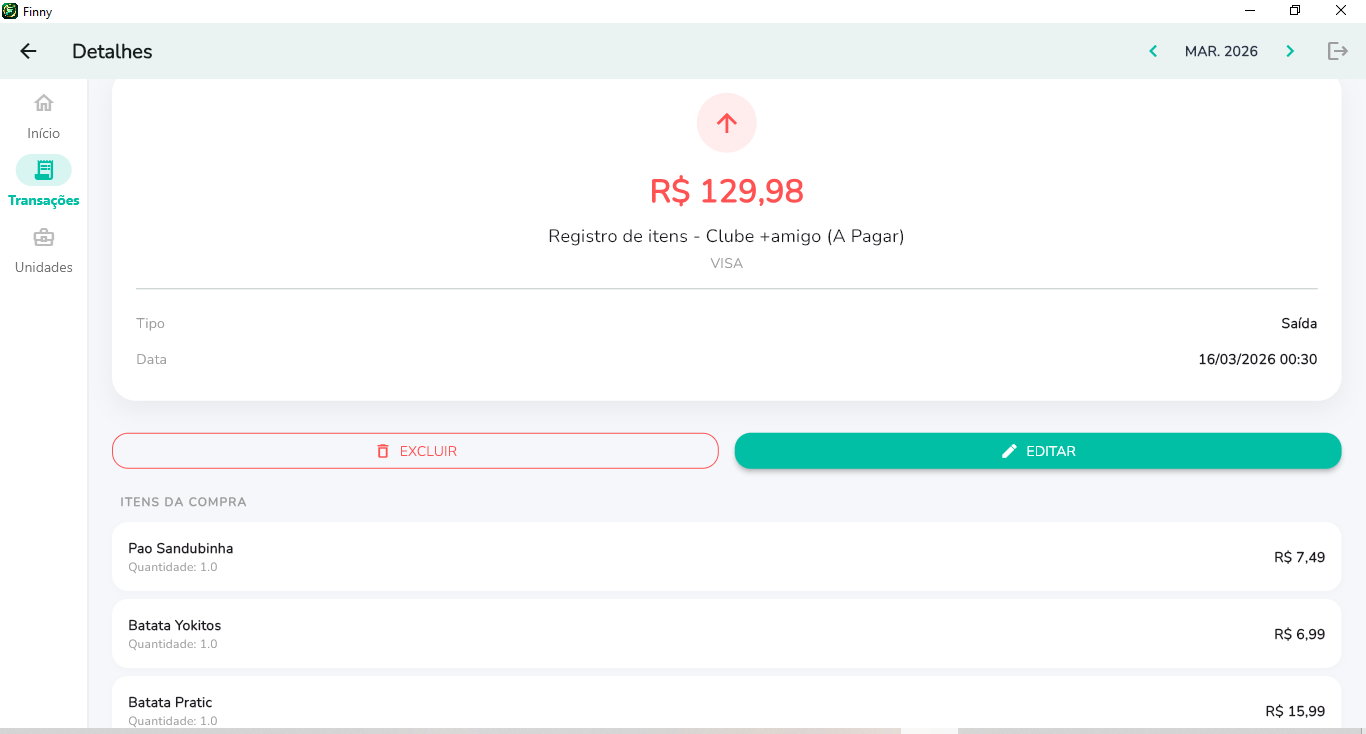Go to next month with right chevron
Viewport: 1366px width, 734px height.
pyautogui.click(x=1290, y=51)
